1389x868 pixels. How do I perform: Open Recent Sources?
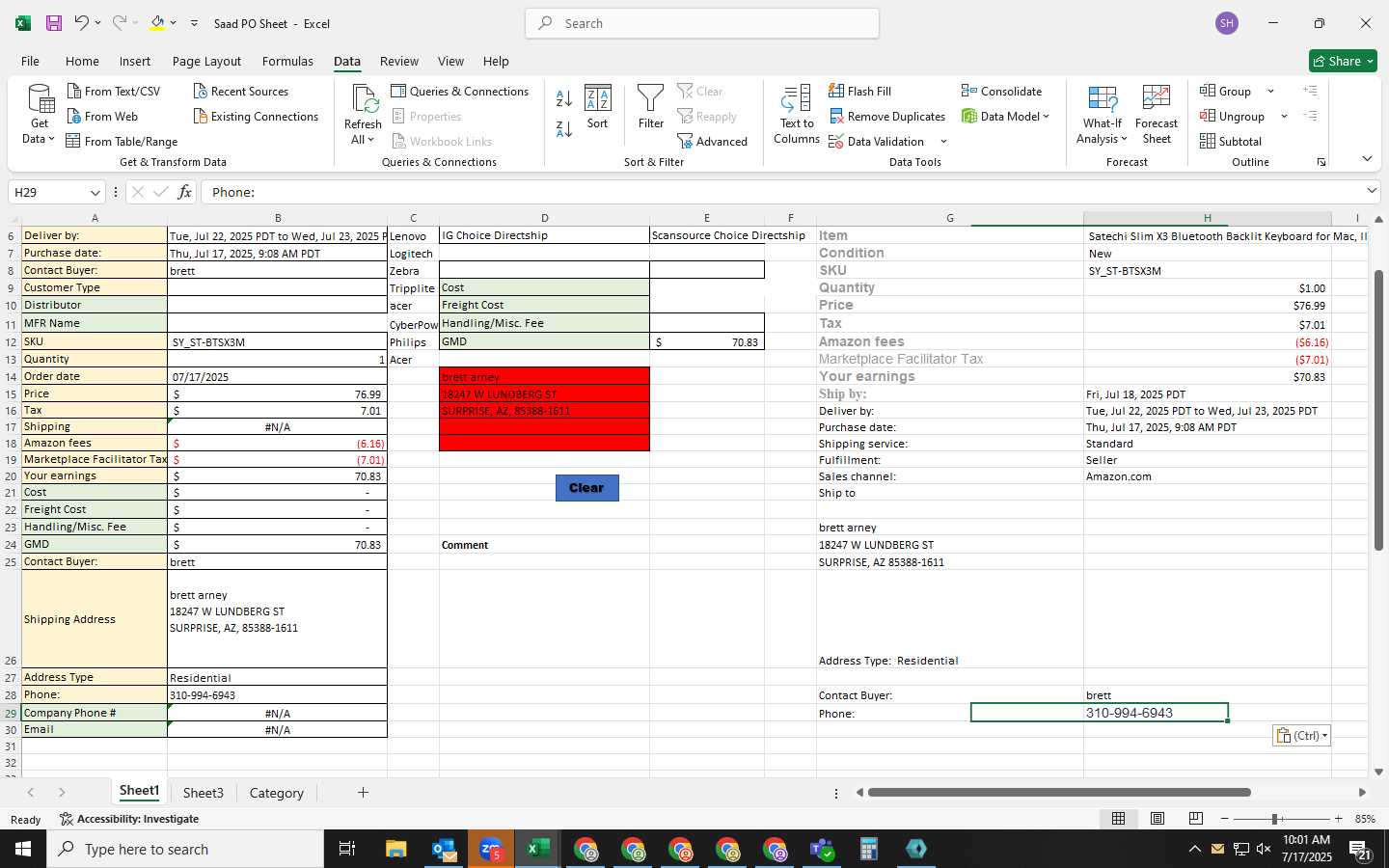click(241, 91)
